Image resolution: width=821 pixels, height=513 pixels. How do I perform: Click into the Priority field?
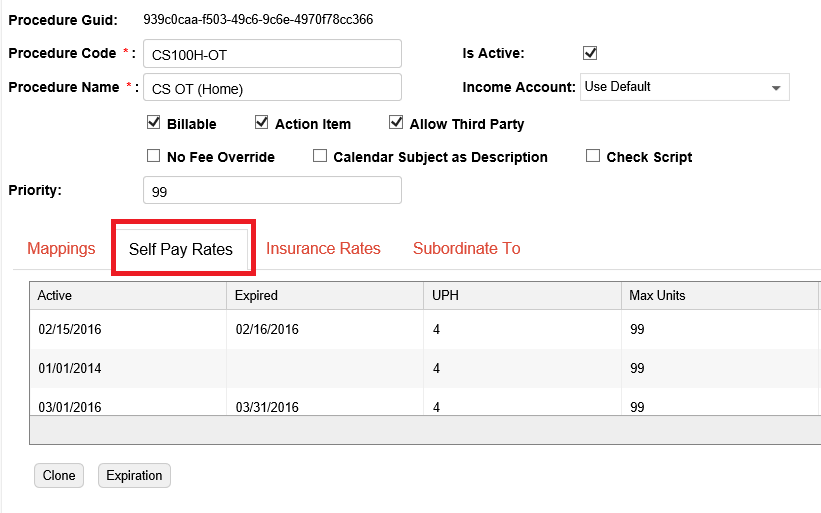(x=272, y=190)
